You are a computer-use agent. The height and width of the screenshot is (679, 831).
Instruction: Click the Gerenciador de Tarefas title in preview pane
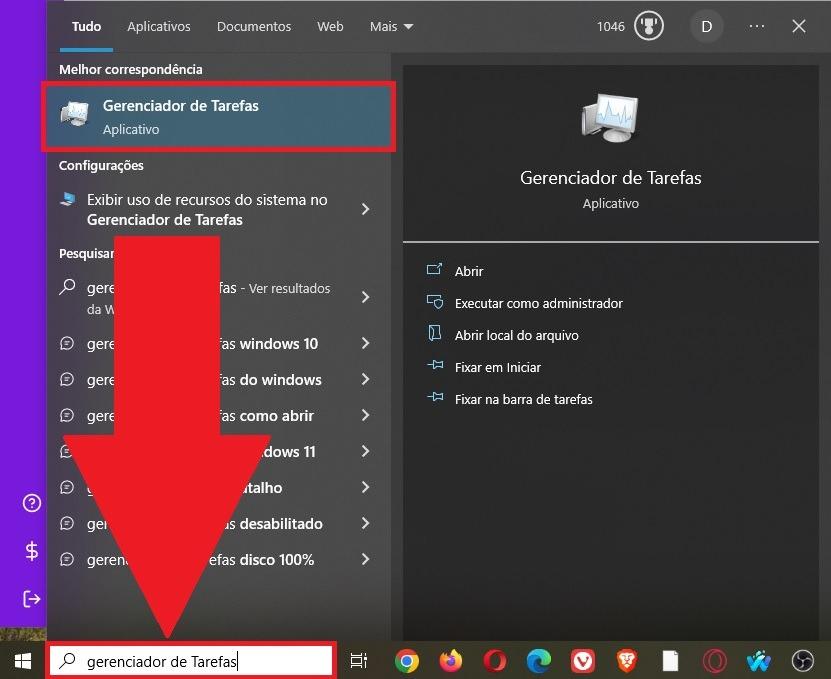point(611,178)
